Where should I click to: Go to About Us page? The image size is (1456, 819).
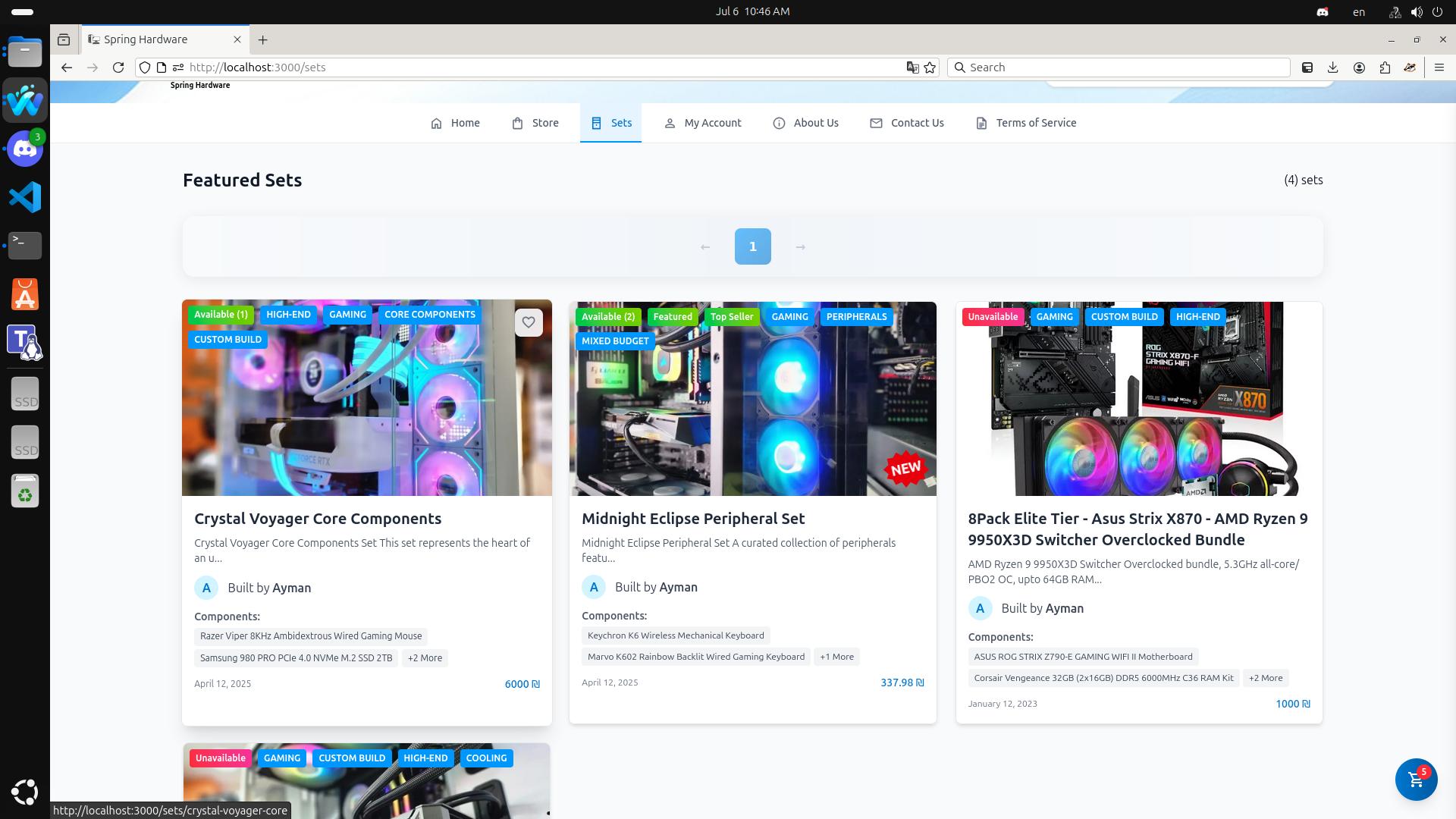805,123
